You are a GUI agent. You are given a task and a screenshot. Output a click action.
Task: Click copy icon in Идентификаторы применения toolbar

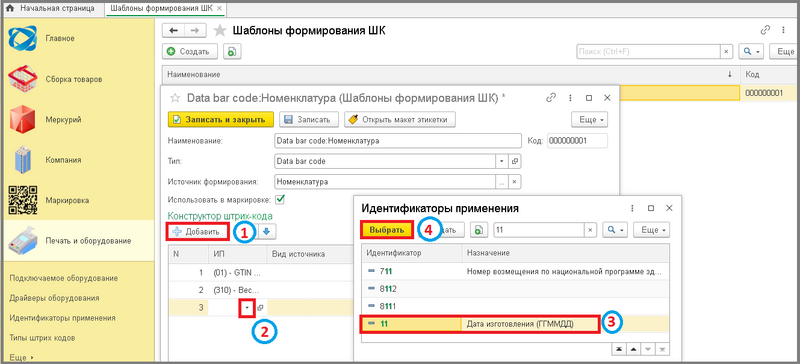[x=479, y=230]
